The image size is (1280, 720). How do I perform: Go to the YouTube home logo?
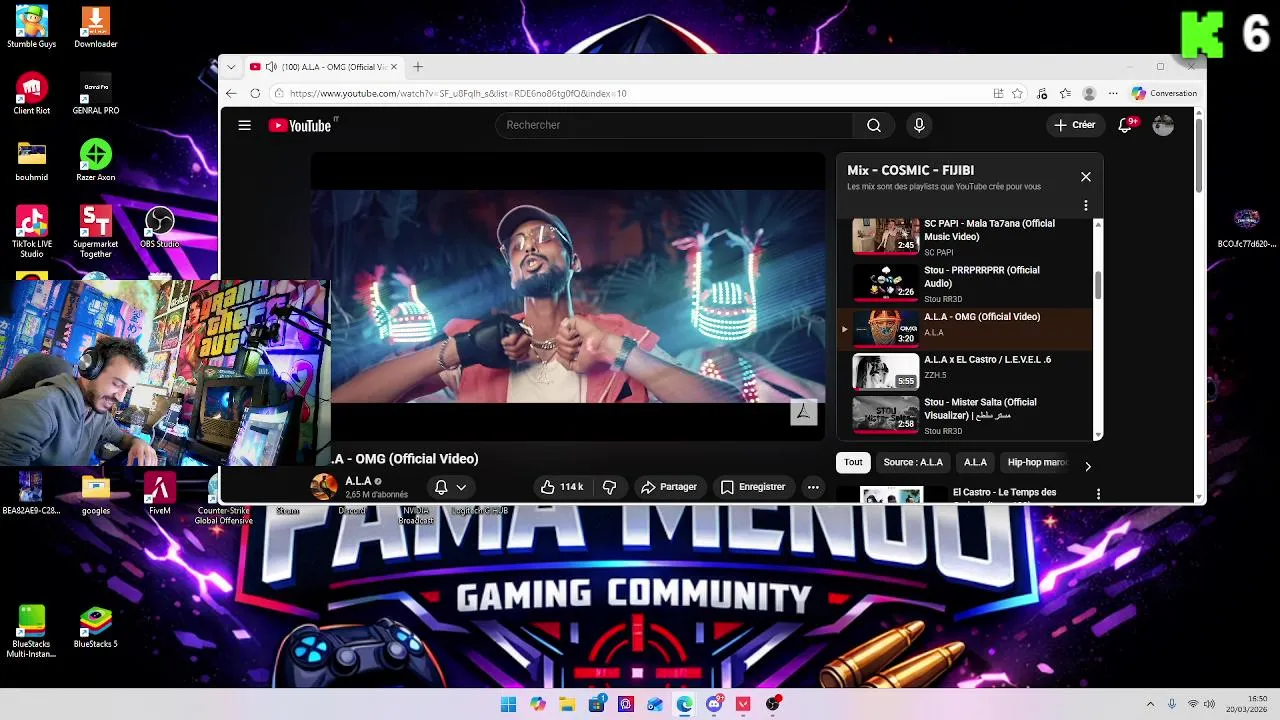point(300,125)
